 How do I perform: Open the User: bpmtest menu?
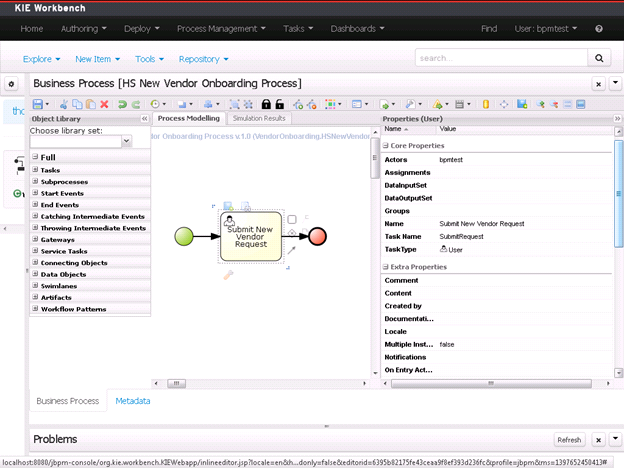point(546,29)
